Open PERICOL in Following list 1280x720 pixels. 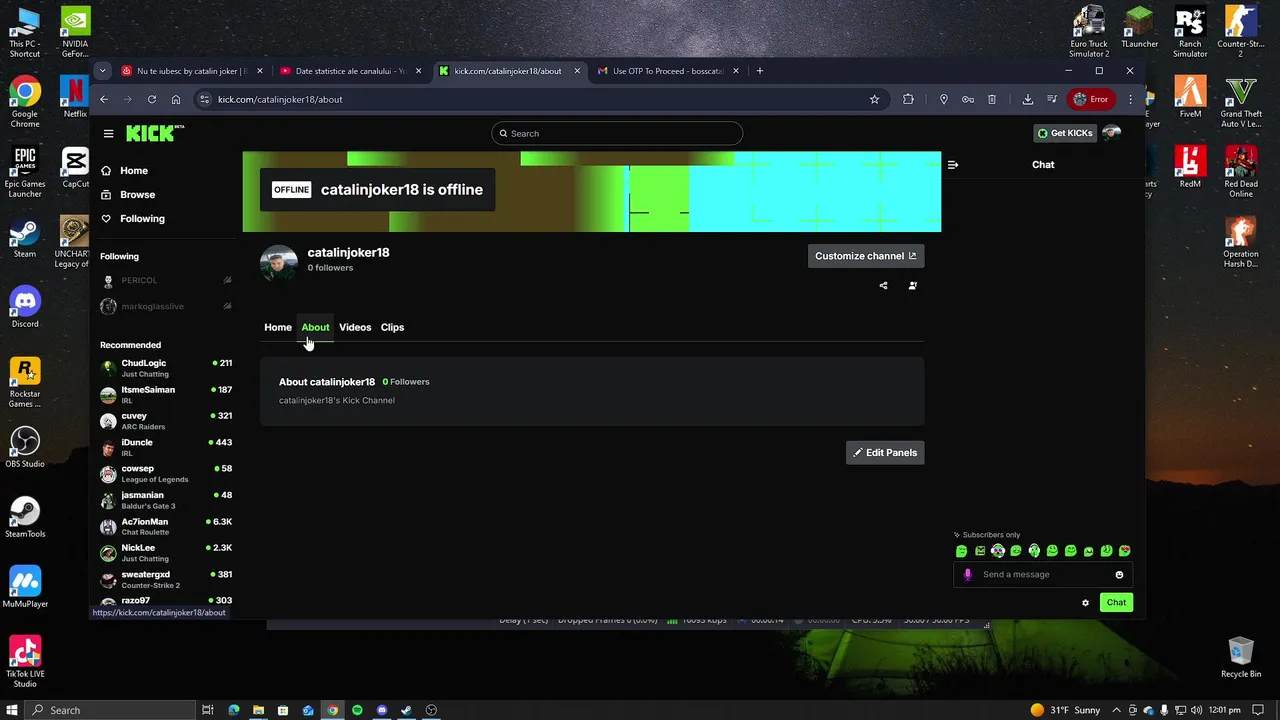166,281
